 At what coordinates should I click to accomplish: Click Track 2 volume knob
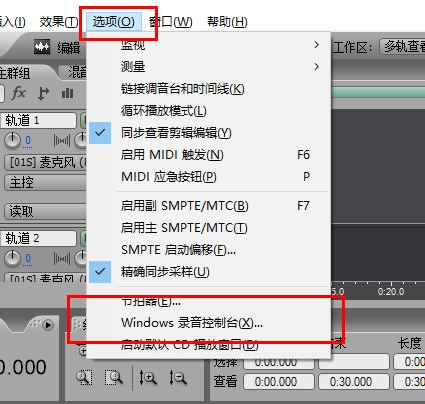click(x=12, y=258)
